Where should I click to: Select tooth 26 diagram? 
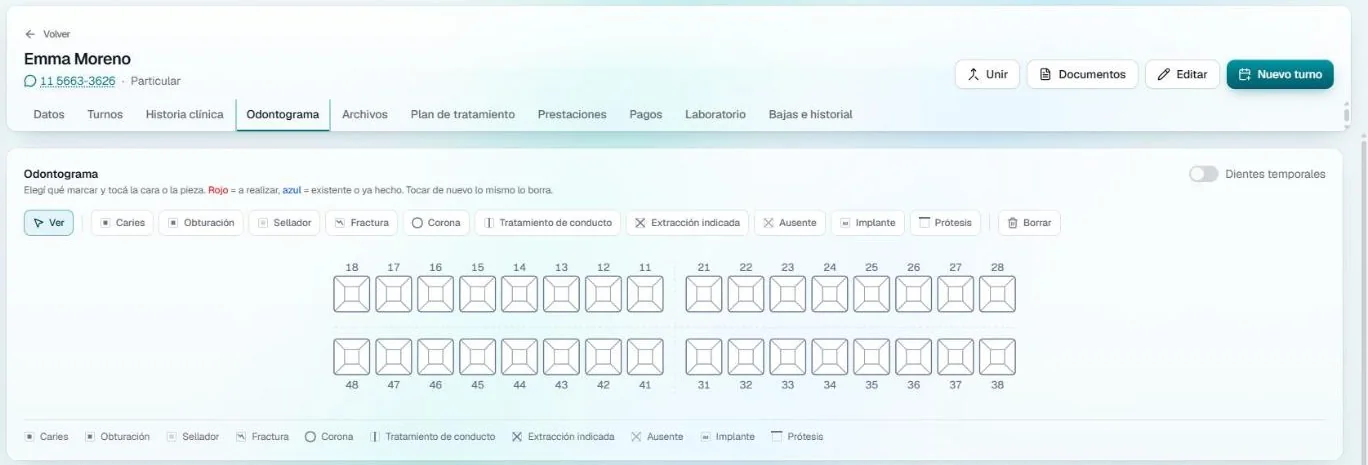coord(914,294)
